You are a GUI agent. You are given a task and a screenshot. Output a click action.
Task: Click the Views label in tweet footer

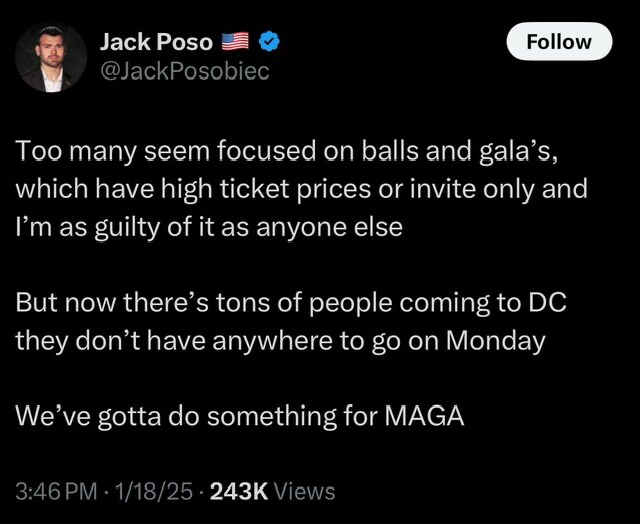point(305,491)
